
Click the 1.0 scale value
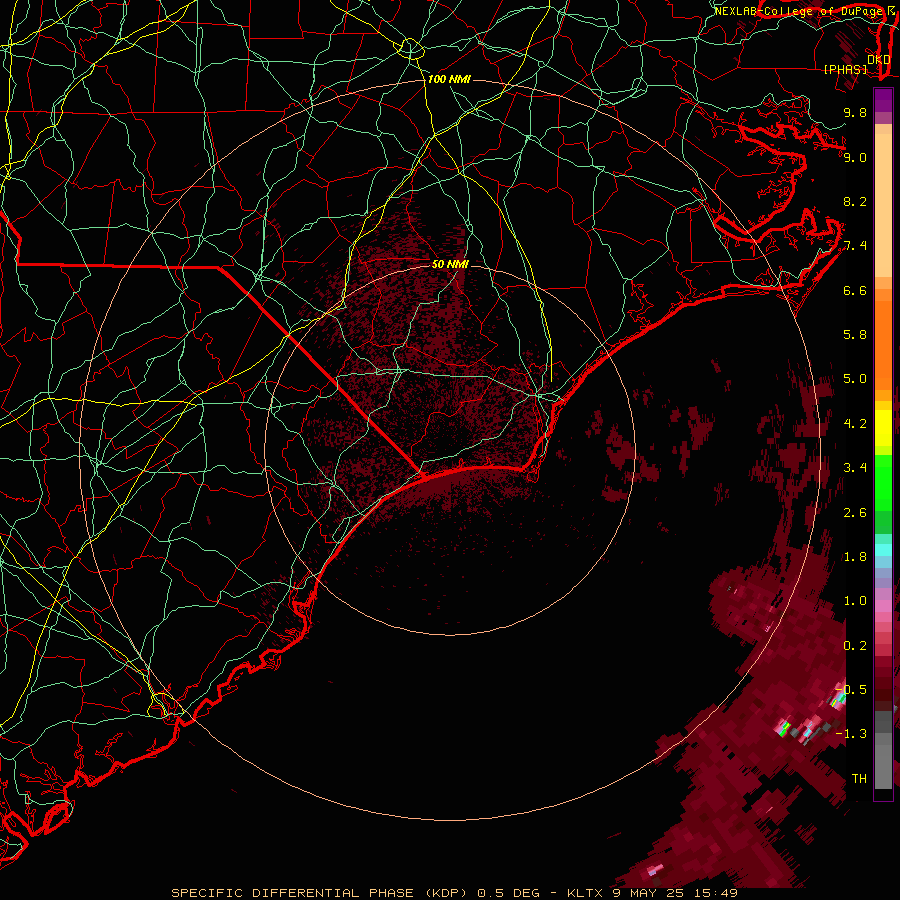(x=855, y=601)
